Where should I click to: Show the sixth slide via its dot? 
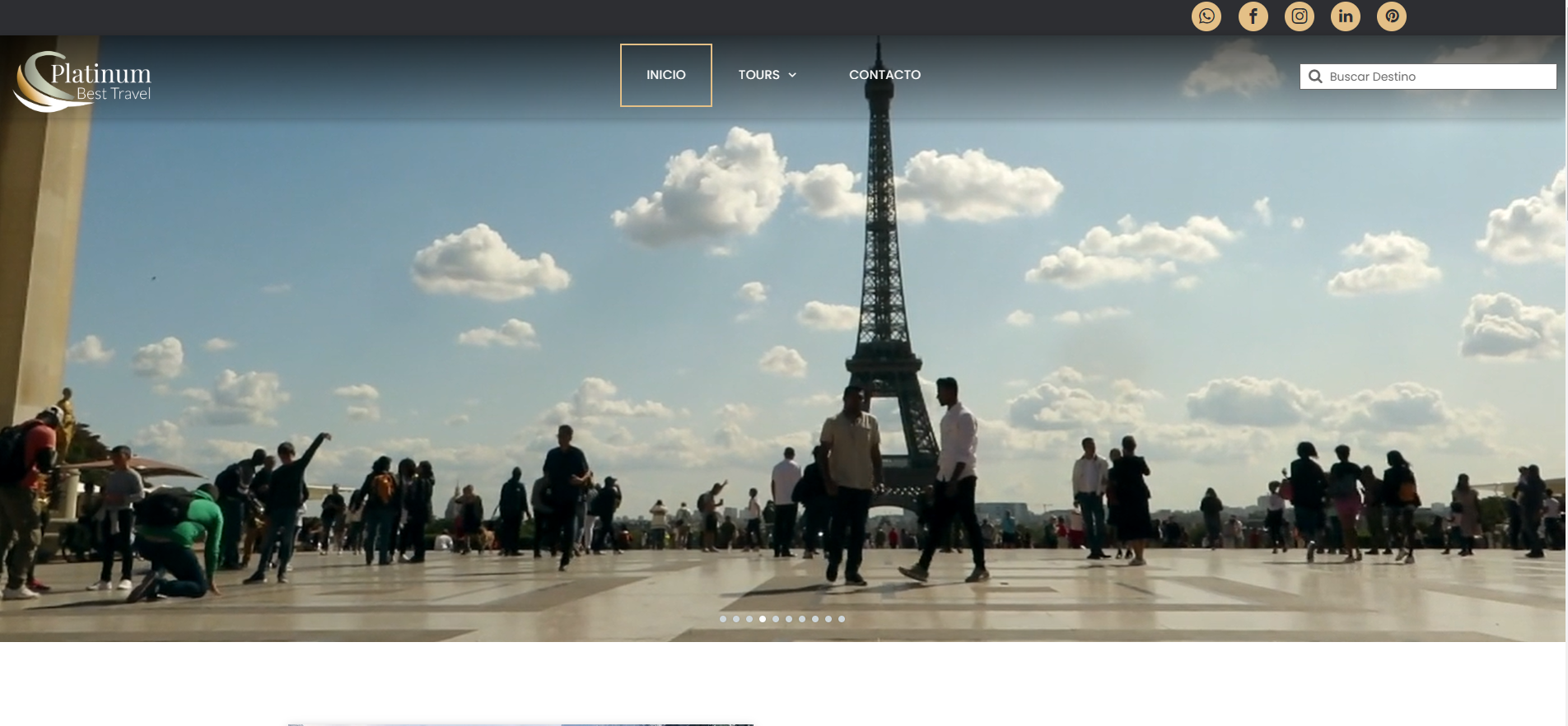pyautogui.click(x=789, y=619)
